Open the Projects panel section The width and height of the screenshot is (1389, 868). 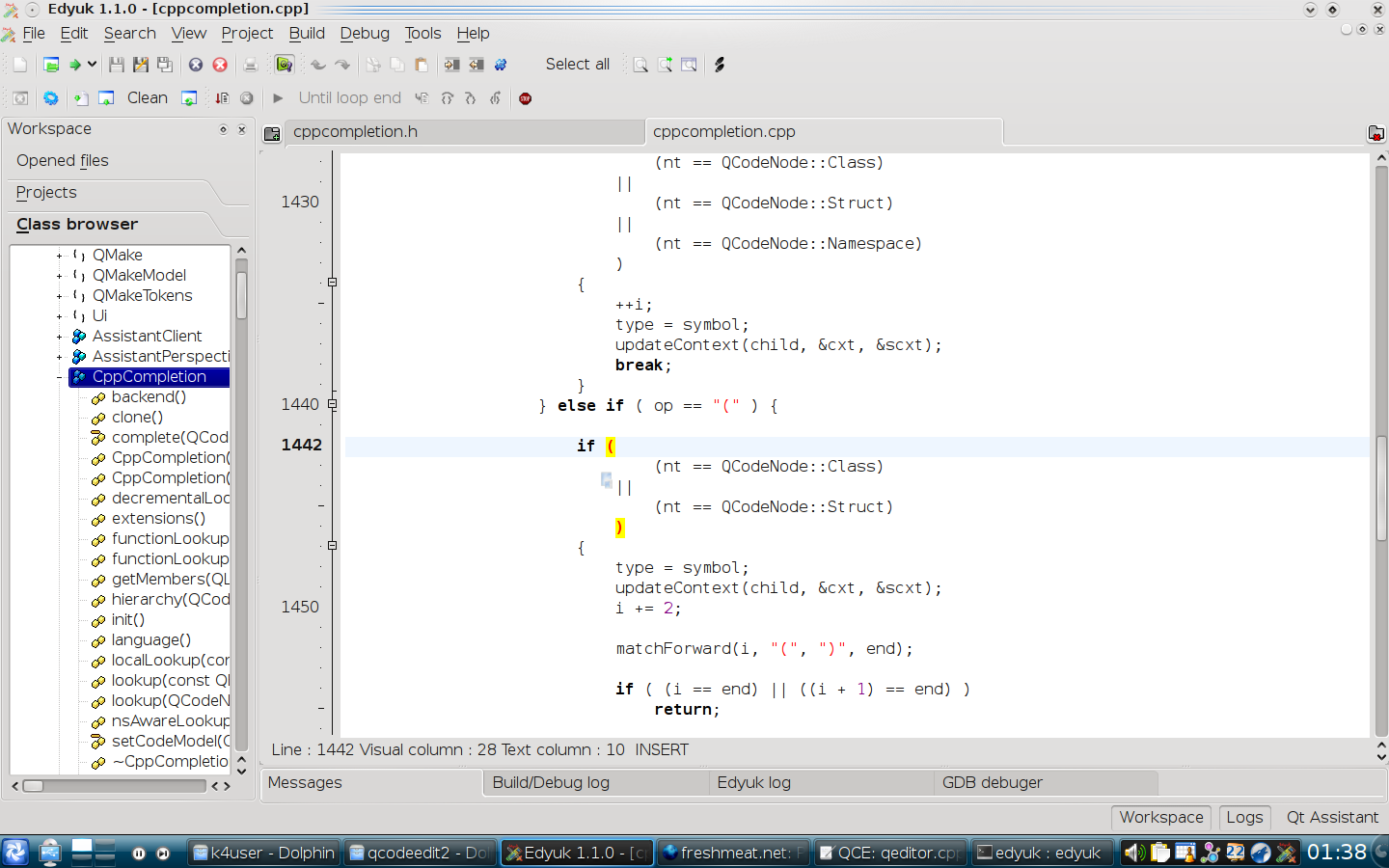46,193
